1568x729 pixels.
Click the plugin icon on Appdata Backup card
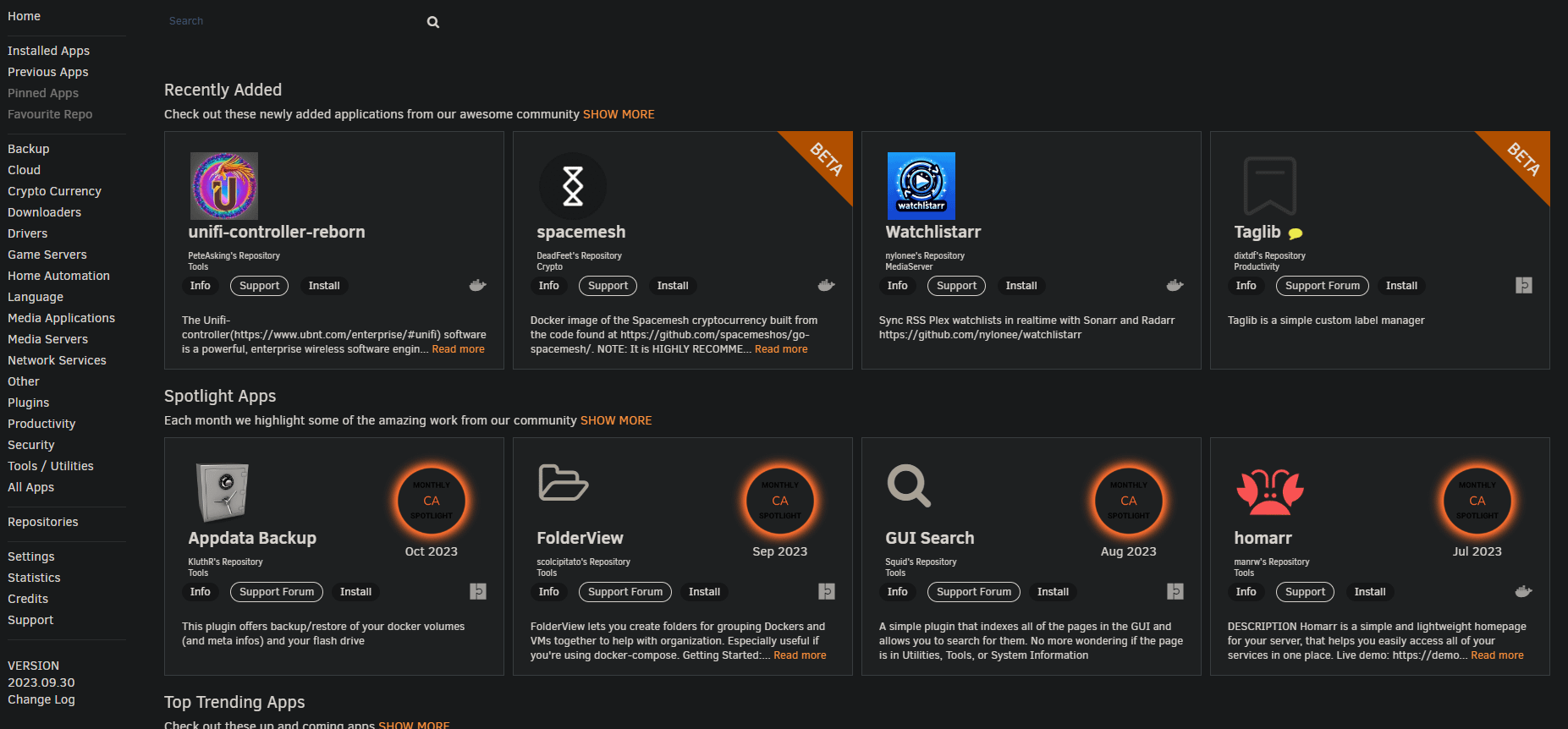click(x=478, y=592)
